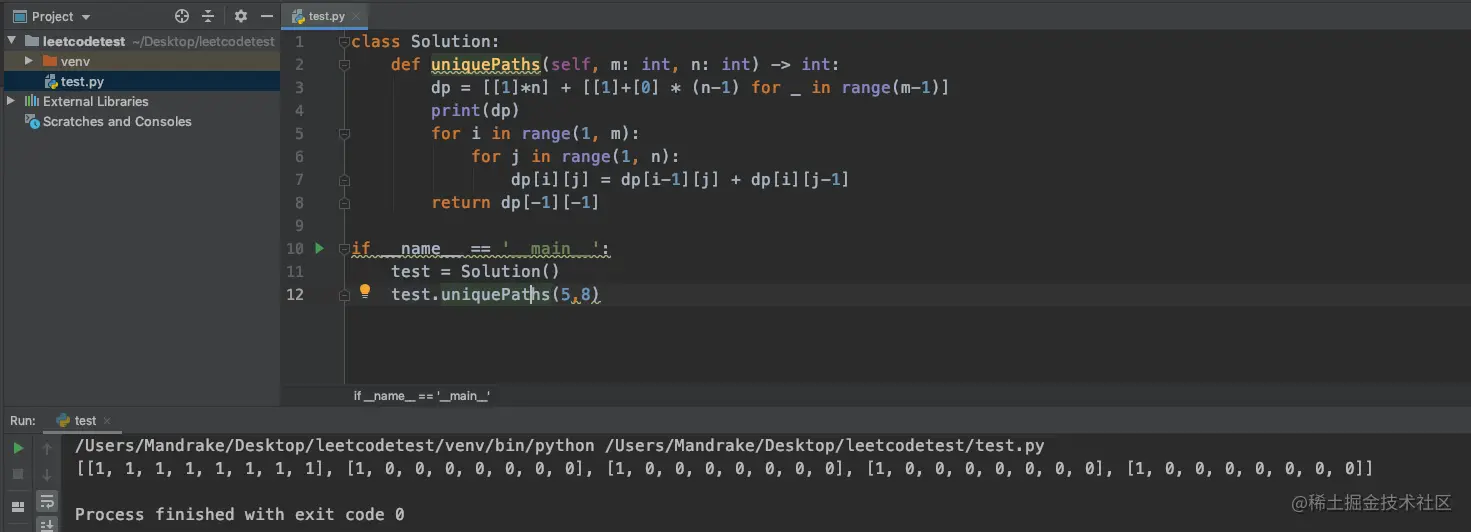Image resolution: width=1471 pixels, height=532 pixels.
Task: Click the Down the Stack Trace arrow
Action: [46, 474]
